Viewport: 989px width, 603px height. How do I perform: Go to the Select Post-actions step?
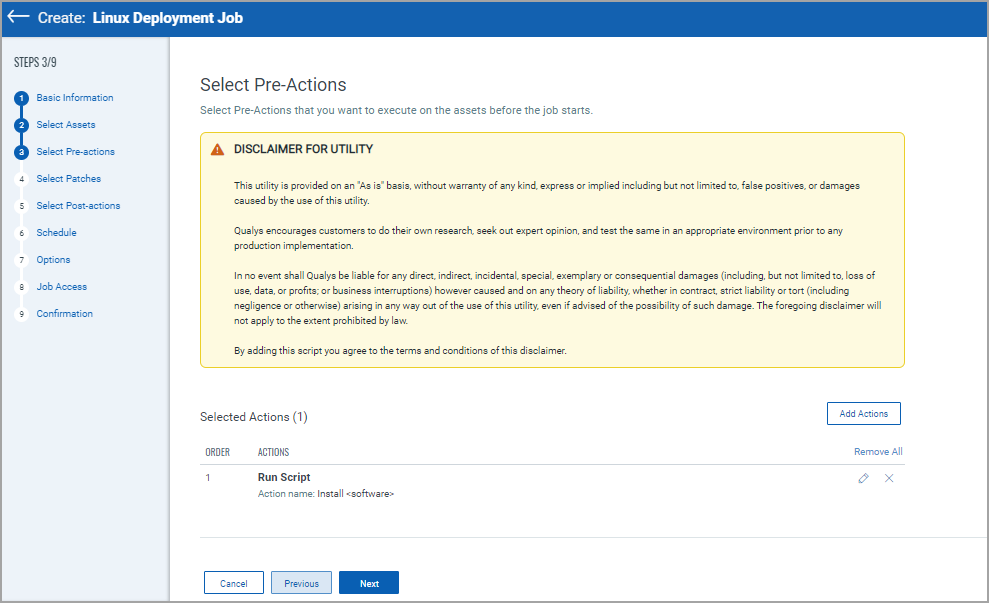[x=79, y=205]
